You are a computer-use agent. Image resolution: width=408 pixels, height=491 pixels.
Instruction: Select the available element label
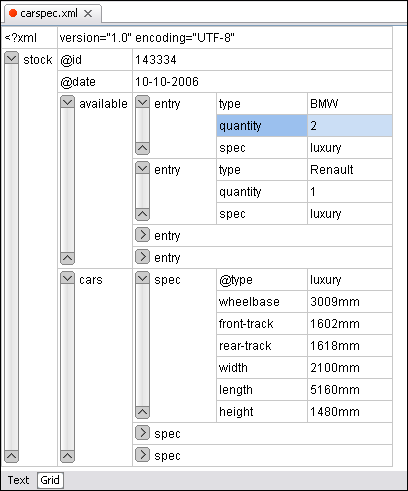103,104
